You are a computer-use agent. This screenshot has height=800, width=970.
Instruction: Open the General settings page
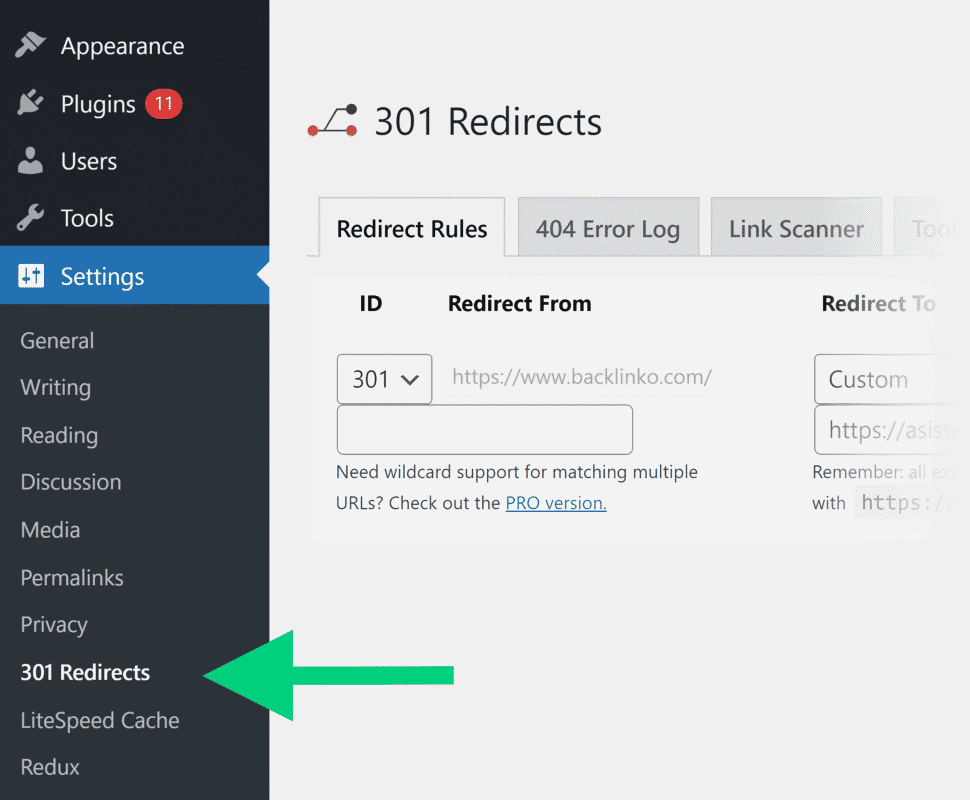tap(57, 340)
